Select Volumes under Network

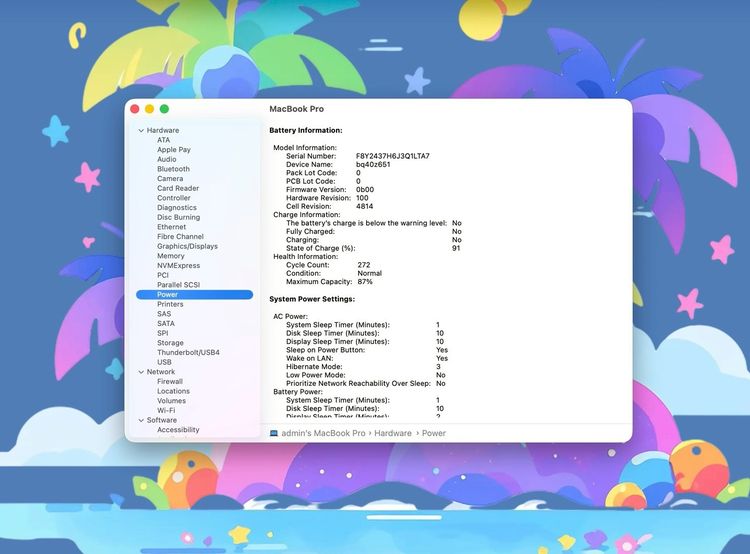(x=171, y=401)
